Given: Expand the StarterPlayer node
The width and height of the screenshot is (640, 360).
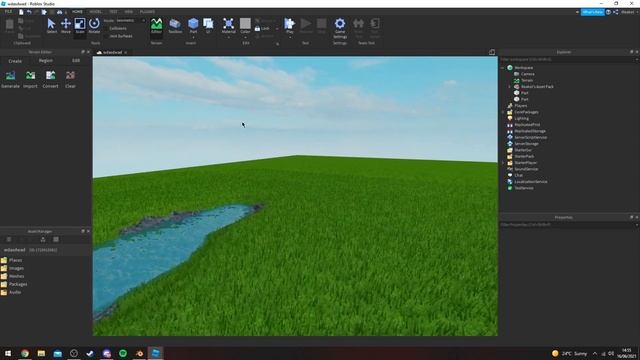Looking at the screenshot, I should [503, 162].
